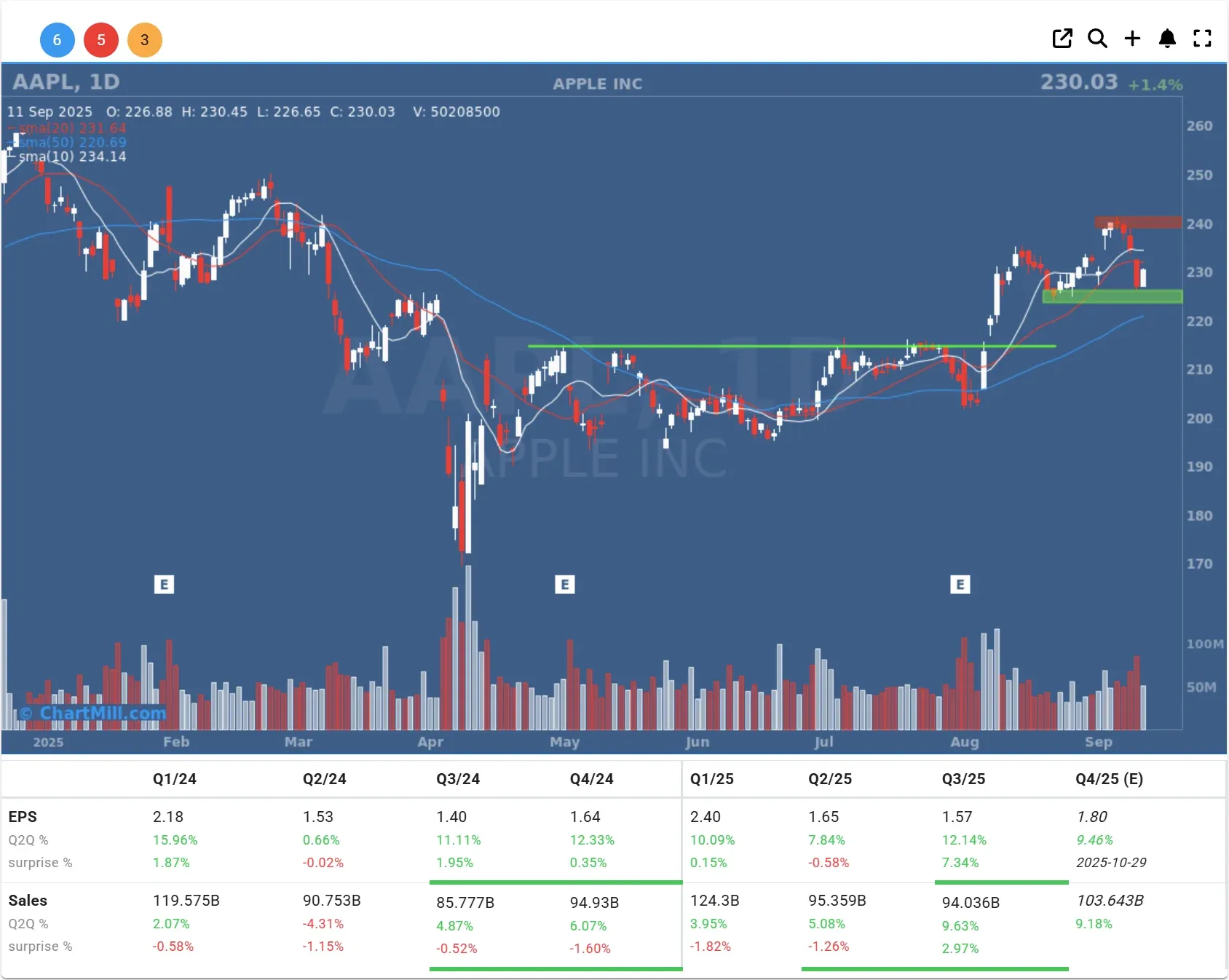
Task: Click the bell alert icon
Action: coord(1167,39)
